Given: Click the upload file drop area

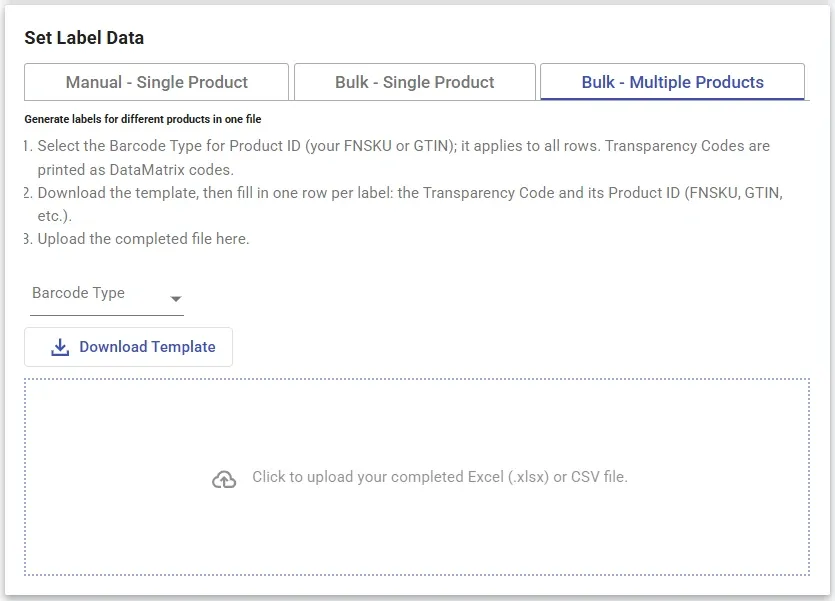Looking at the screenshot, I should [417, 477].
